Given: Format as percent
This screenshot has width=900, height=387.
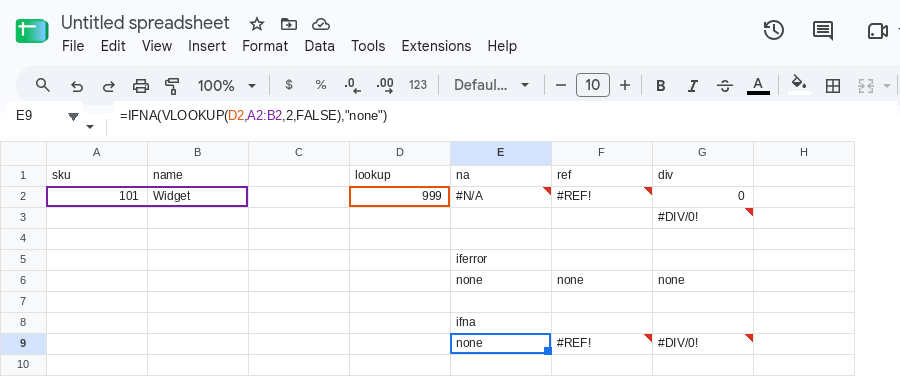Looking at the screenshot, I should pos(321,85).
